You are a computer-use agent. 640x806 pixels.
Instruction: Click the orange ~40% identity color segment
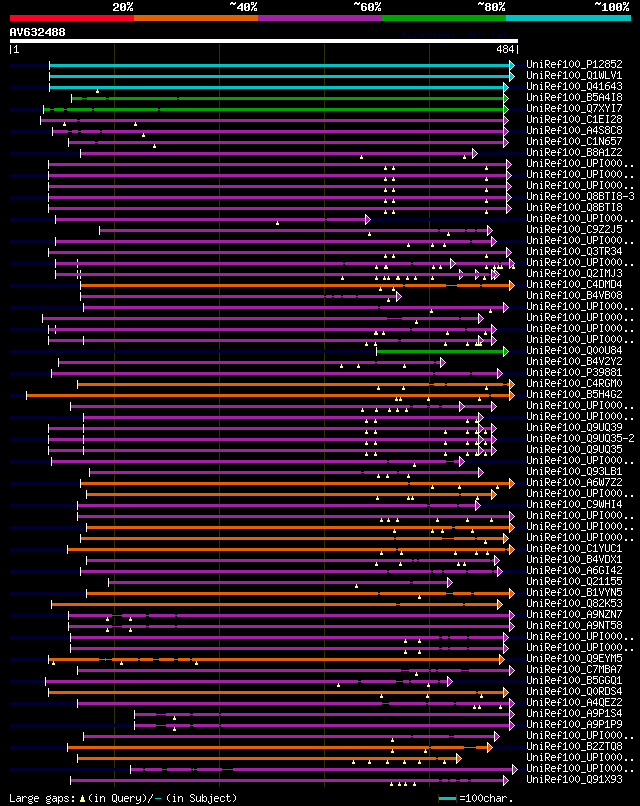pyautogui.click(x=196, y=18)
